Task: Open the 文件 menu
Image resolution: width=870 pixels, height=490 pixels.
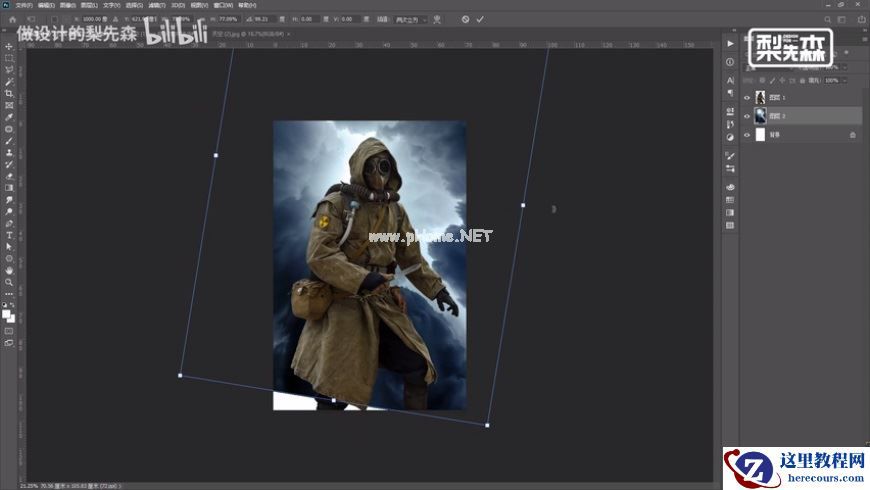Action: 24,5
